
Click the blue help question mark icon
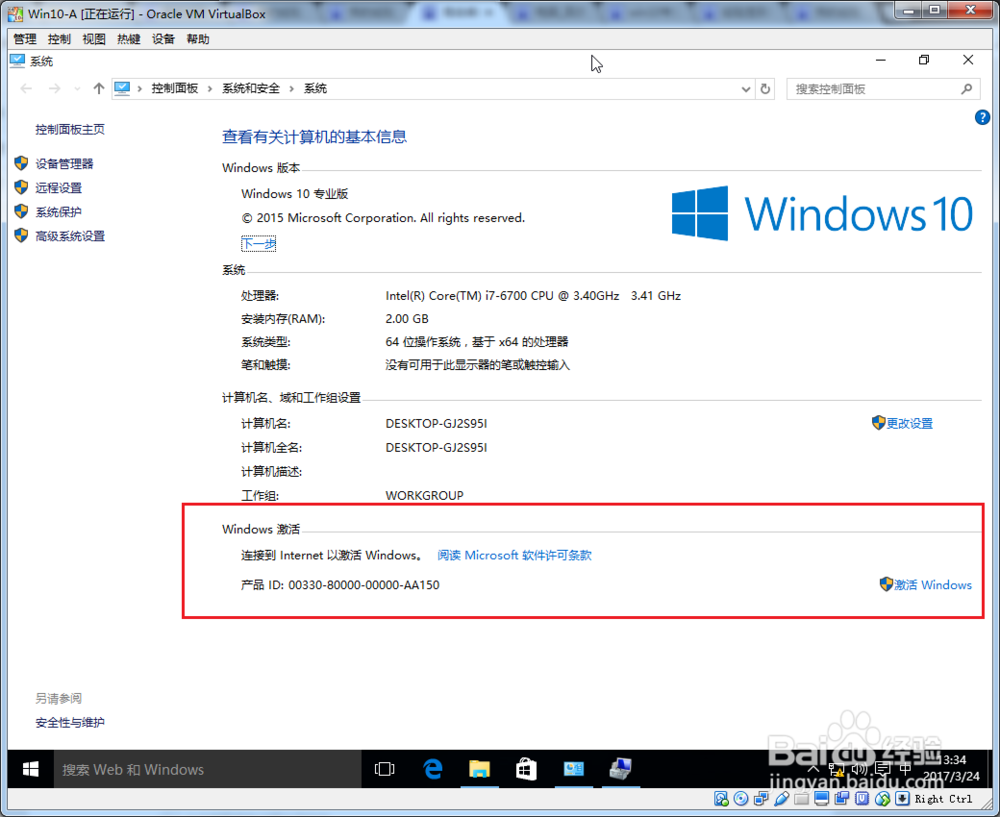[x=982, y=117]
